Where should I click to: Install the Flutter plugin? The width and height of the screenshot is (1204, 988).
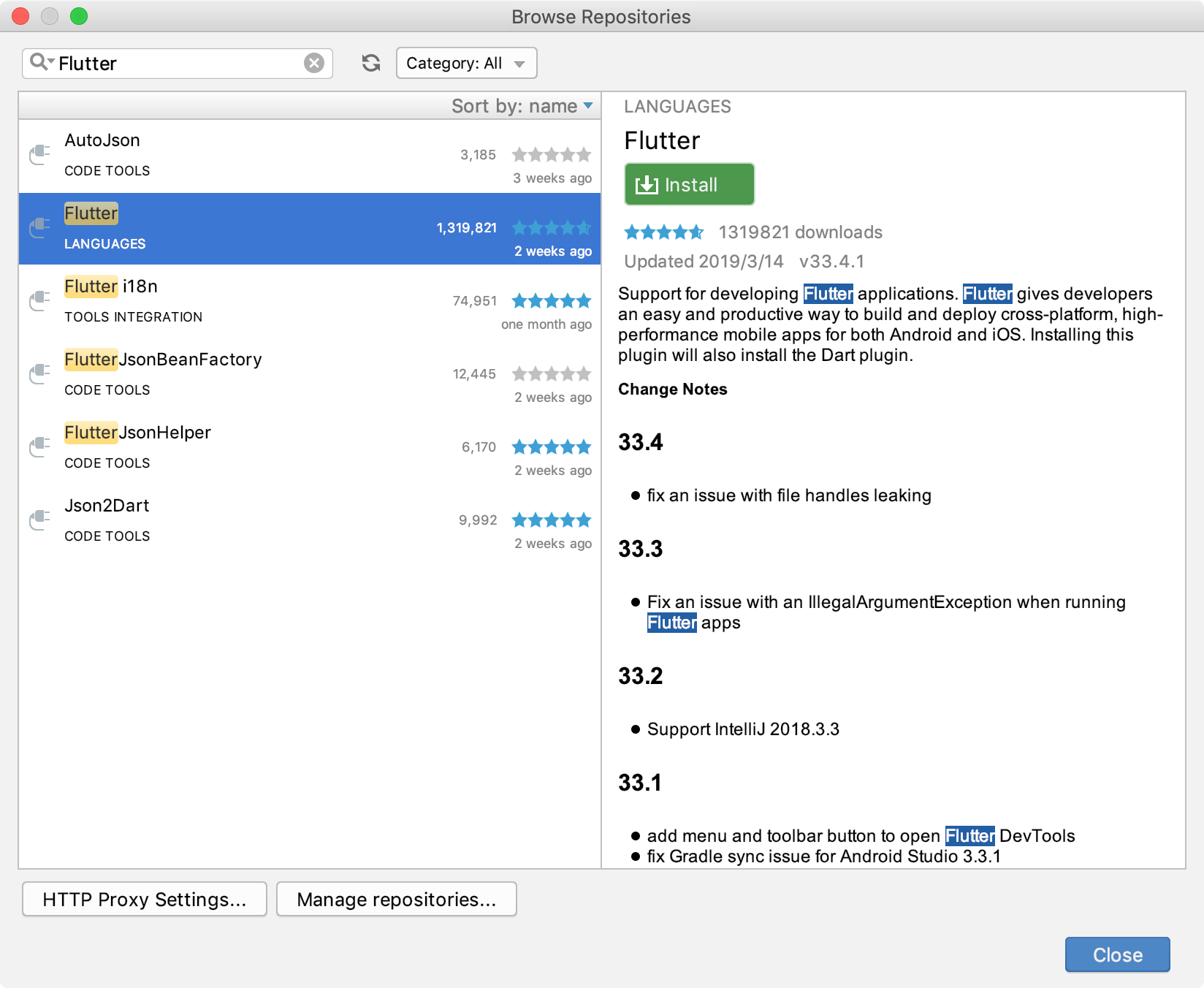(689, 184)
